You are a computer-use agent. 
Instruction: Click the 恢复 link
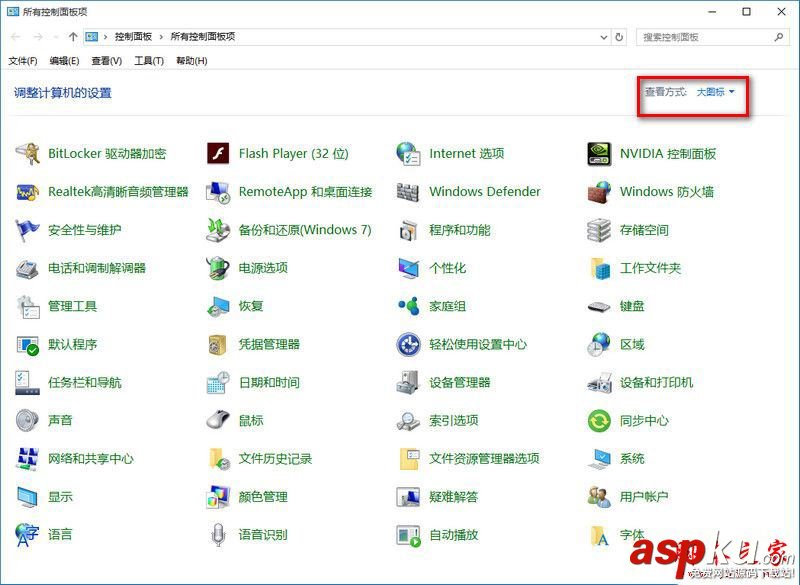point(251,307)
